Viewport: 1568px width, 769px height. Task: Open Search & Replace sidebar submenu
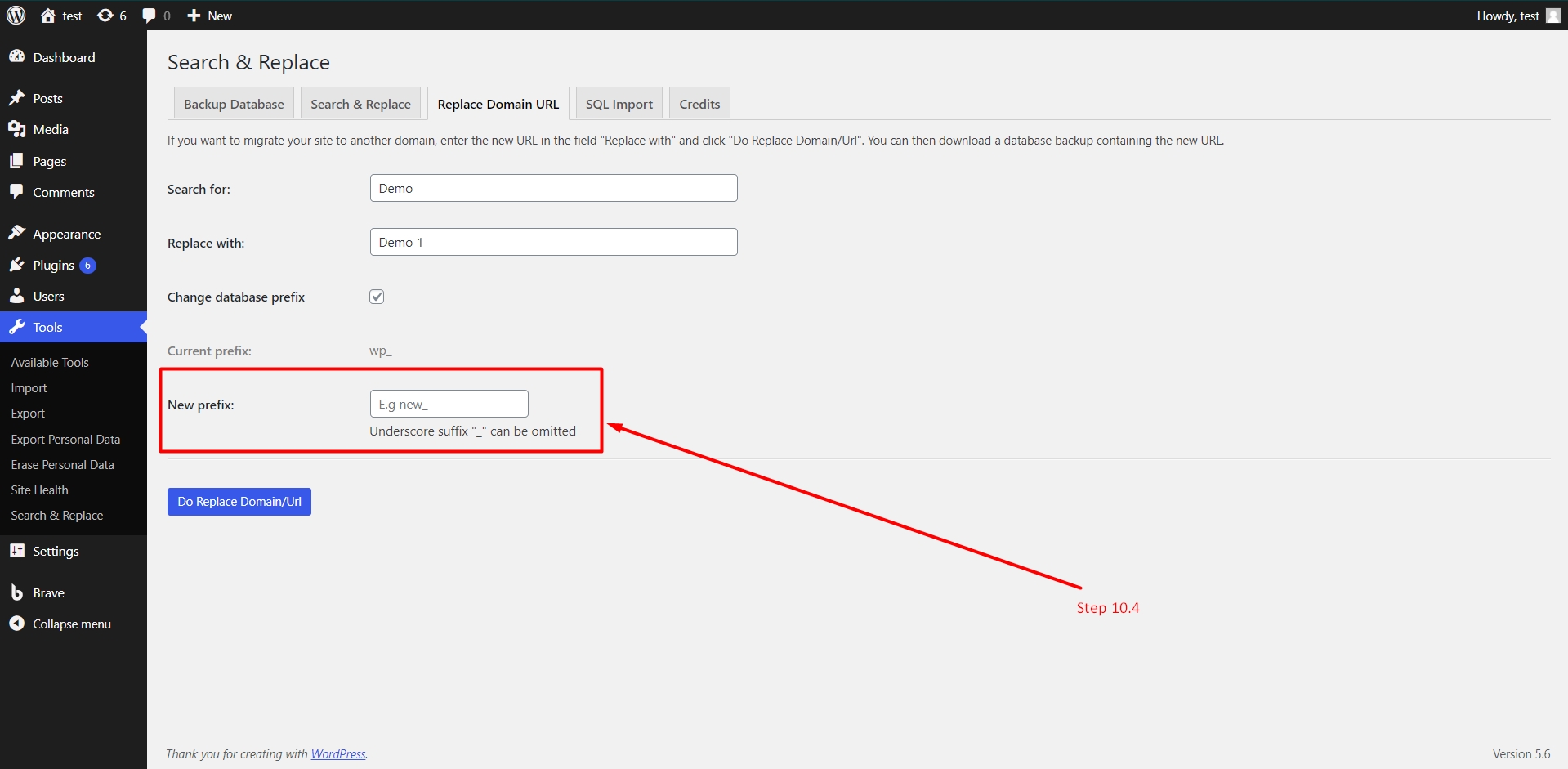[x=57, y=516]
